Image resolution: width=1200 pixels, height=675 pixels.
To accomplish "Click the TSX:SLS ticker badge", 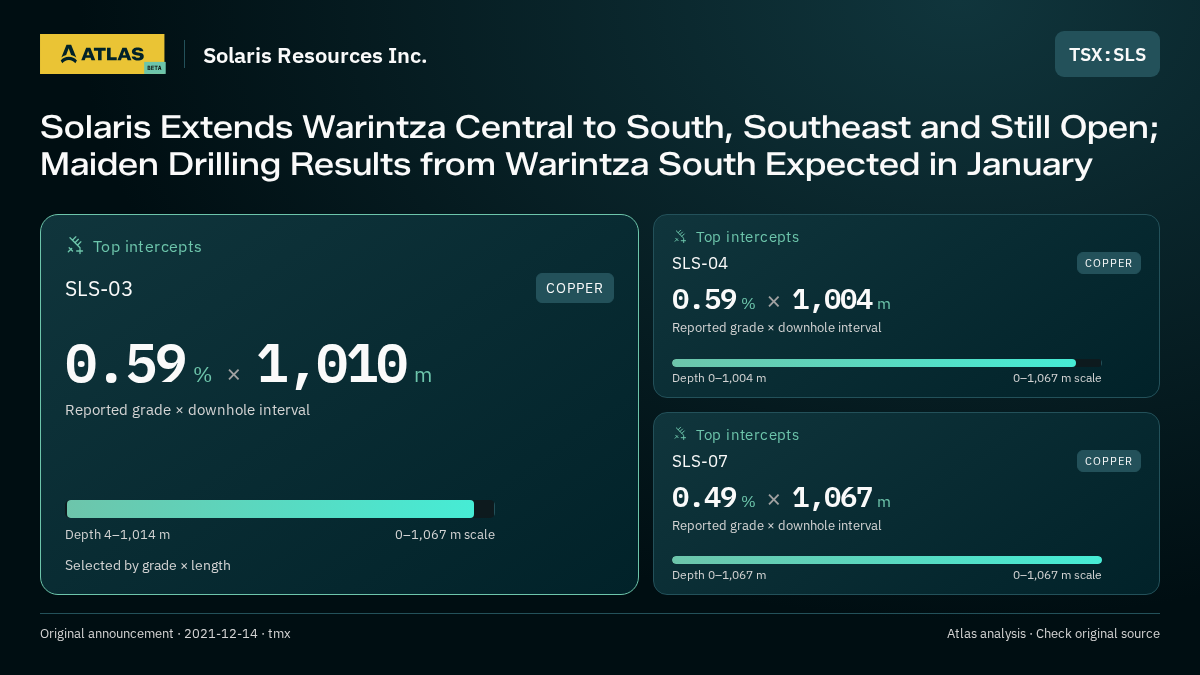I will pos(1107,54).
